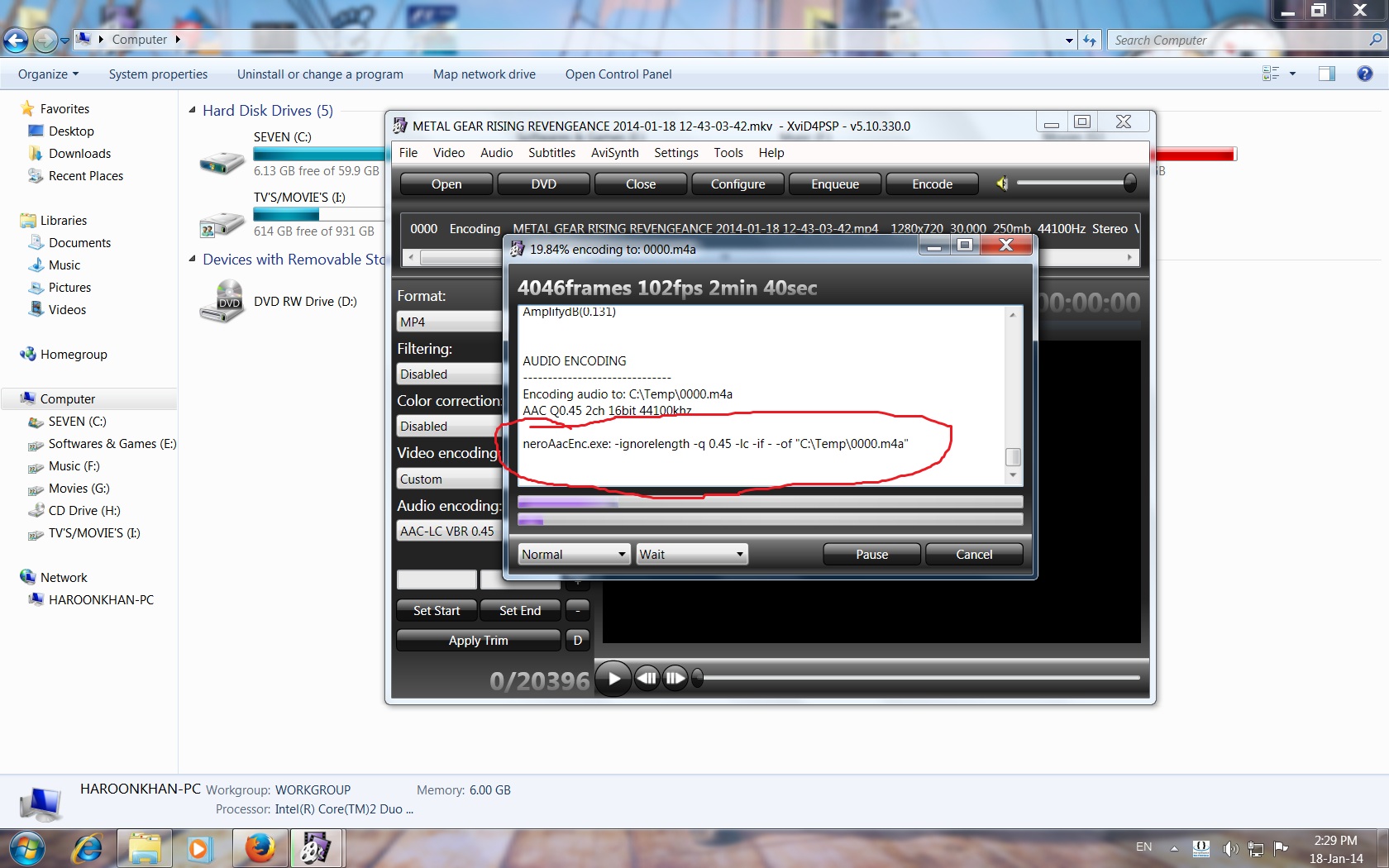Adjust the XviD4PSP volume slider

[x=1129, y=184]
